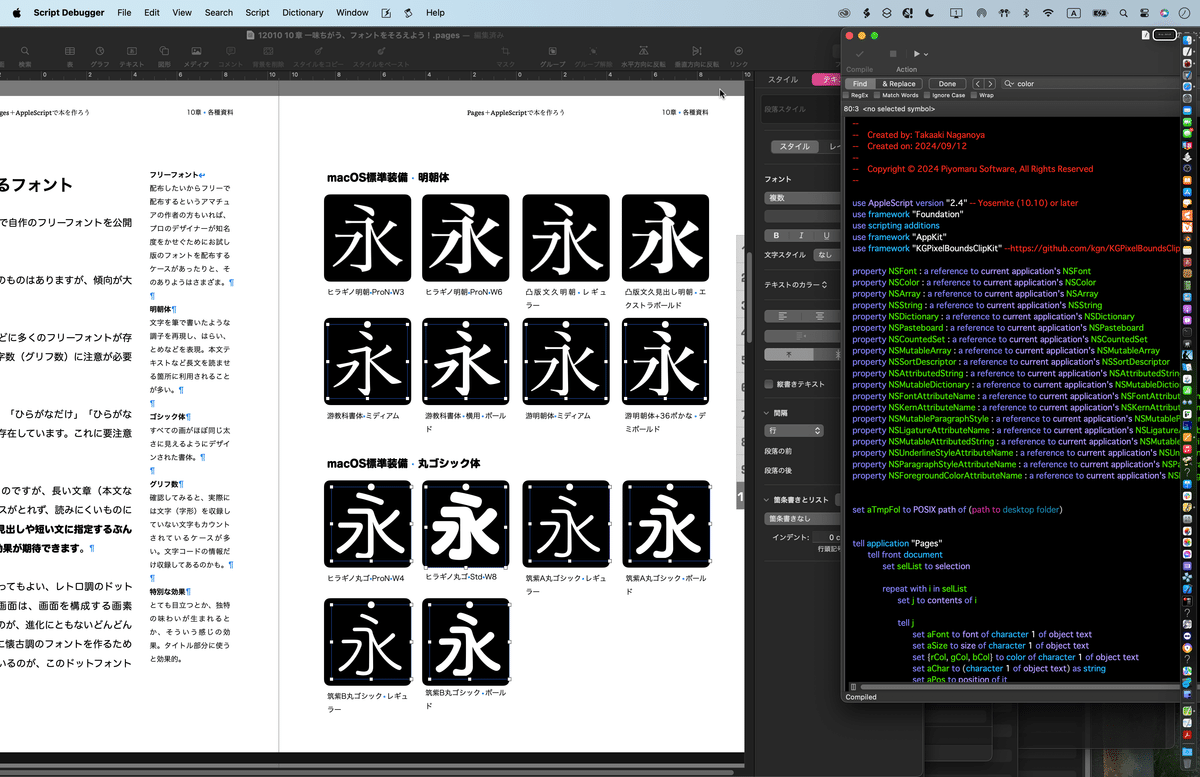Click the document icon in Script Debugger title bar

pyautogui.click(x=1146, y=35)
